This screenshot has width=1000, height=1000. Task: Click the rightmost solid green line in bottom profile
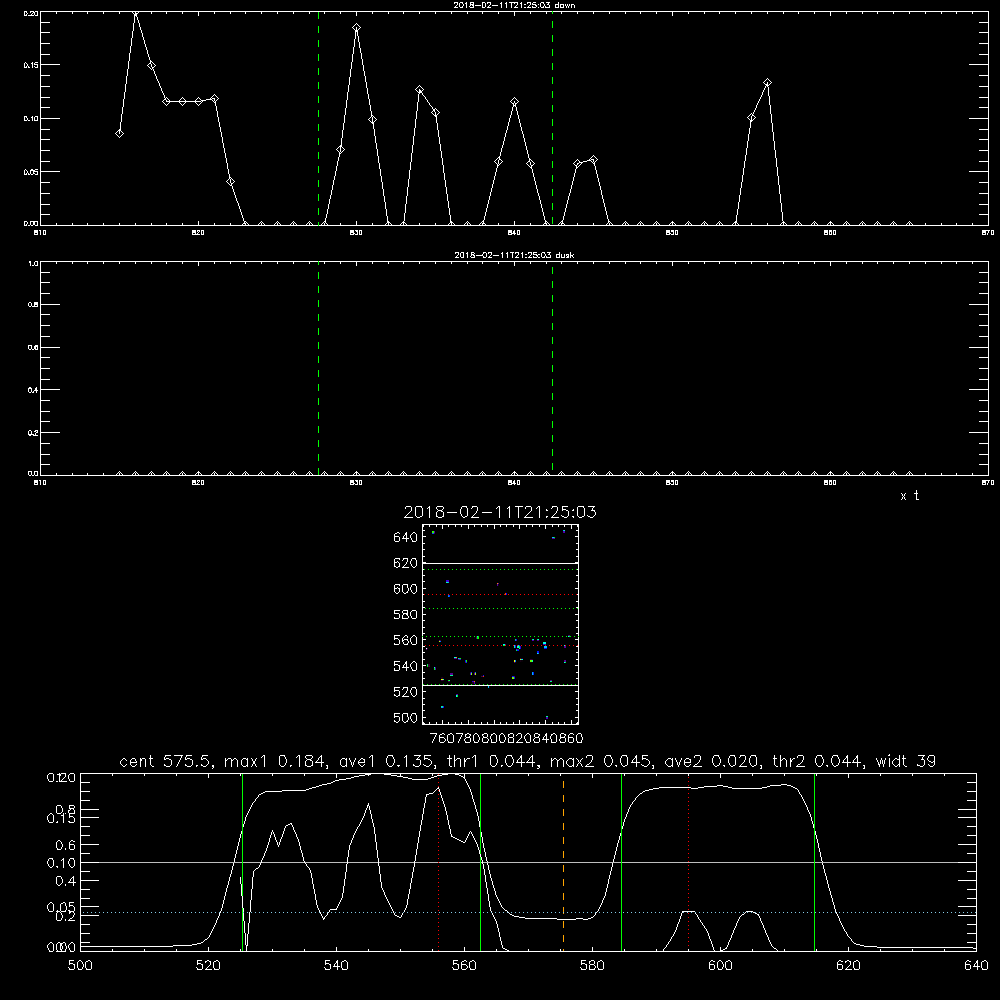point(814,862)
